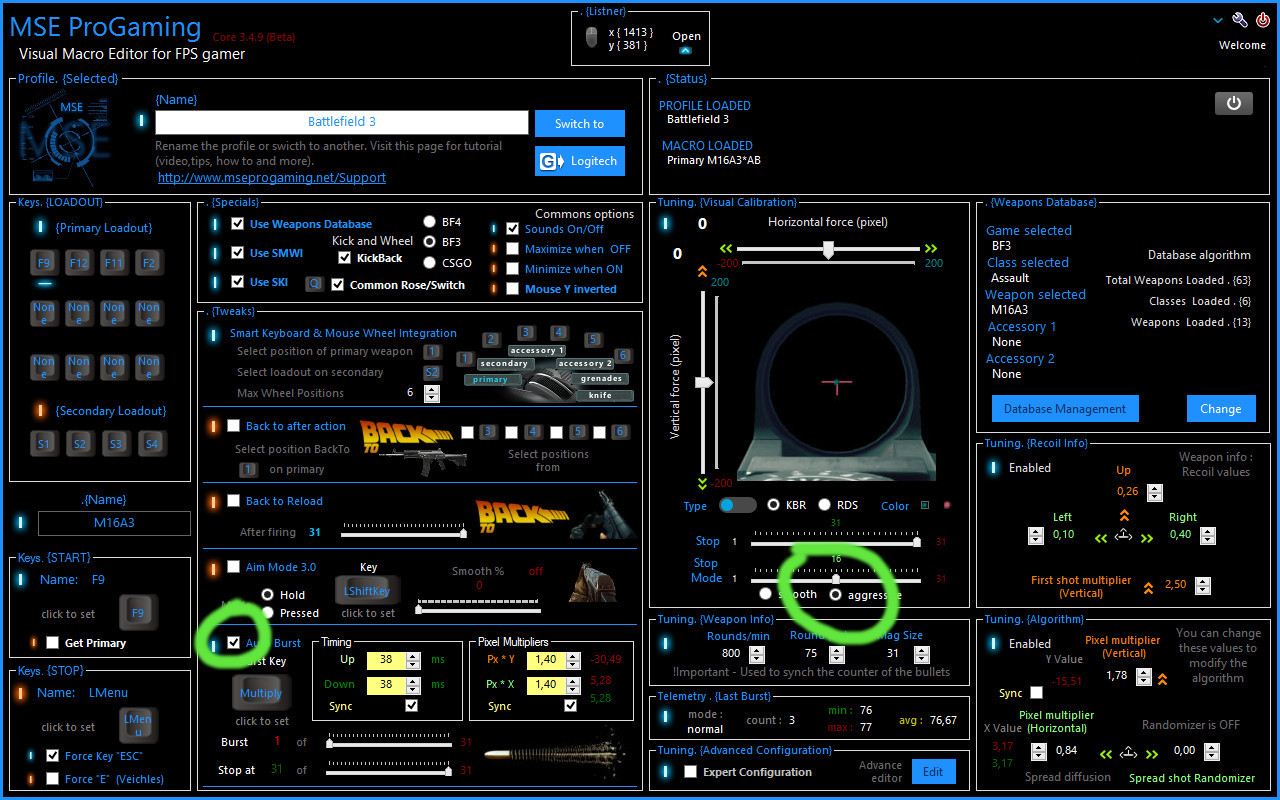
Task: Select the RDS type radio button
Action: coord(825,505)
